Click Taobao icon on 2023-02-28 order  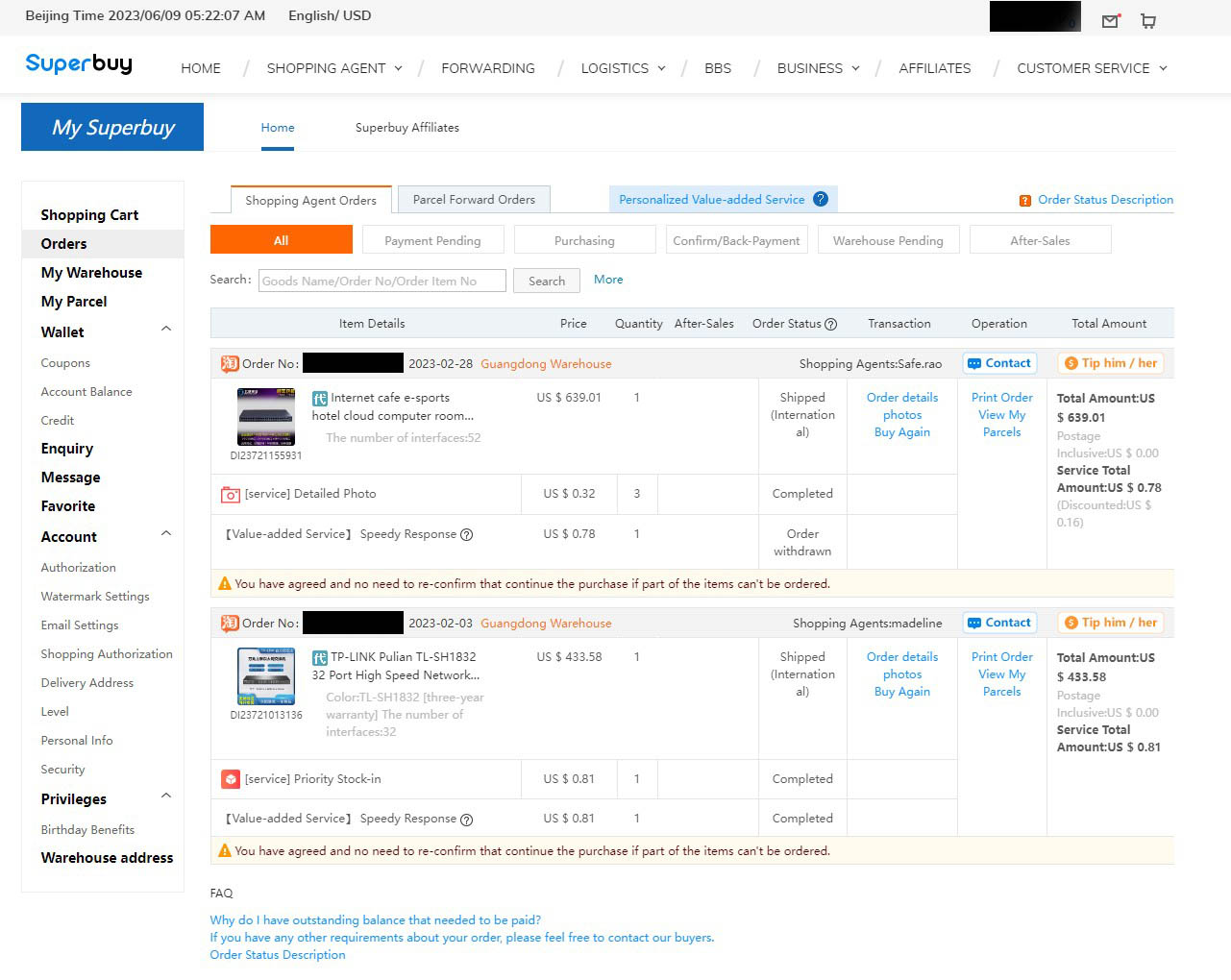click(x=230, y=363)
